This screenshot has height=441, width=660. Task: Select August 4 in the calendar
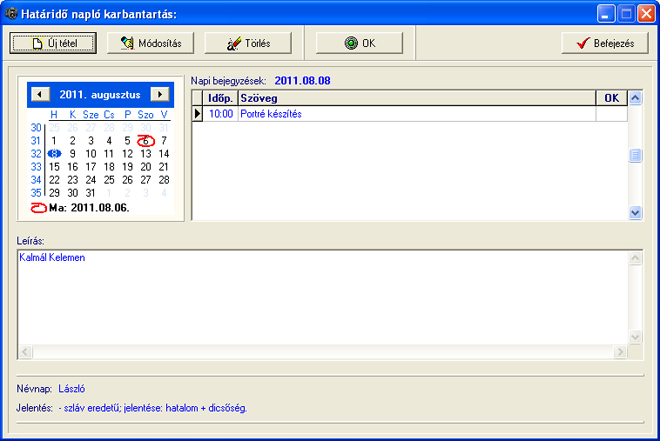click(x=109, y=141)
